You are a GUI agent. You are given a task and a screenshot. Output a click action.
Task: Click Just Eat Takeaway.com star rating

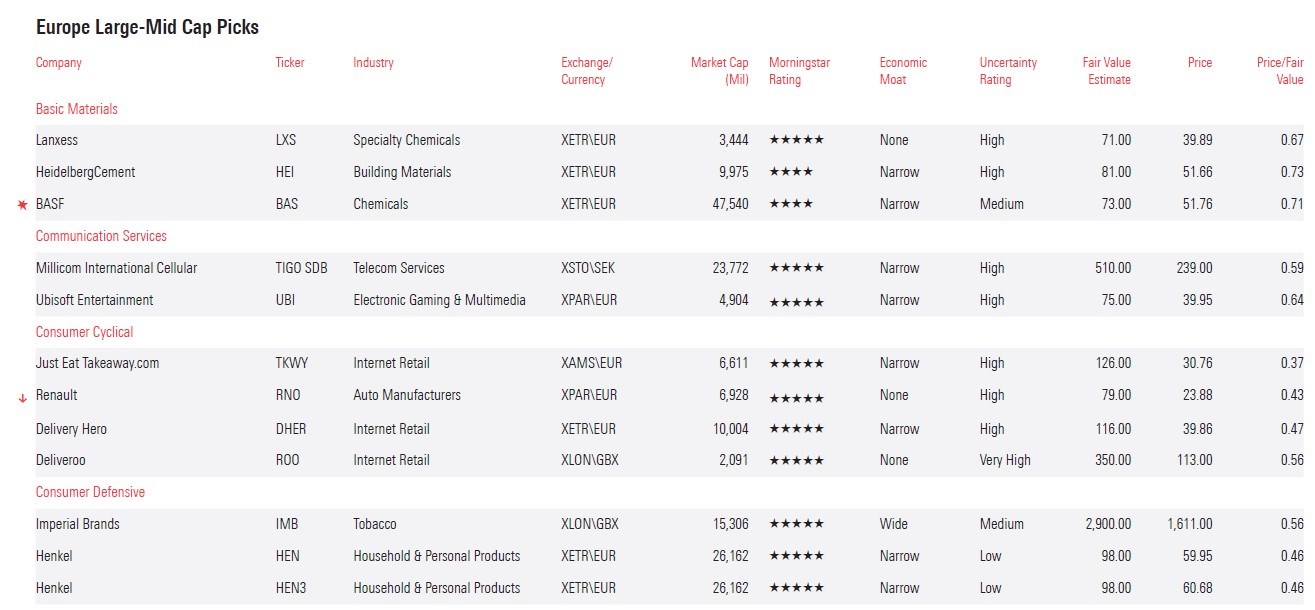point(796,364)
